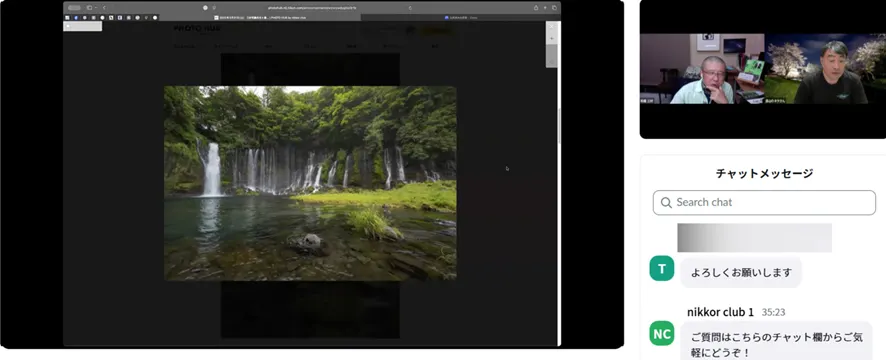Reload the page with the refresh icon

coord(410,8)
